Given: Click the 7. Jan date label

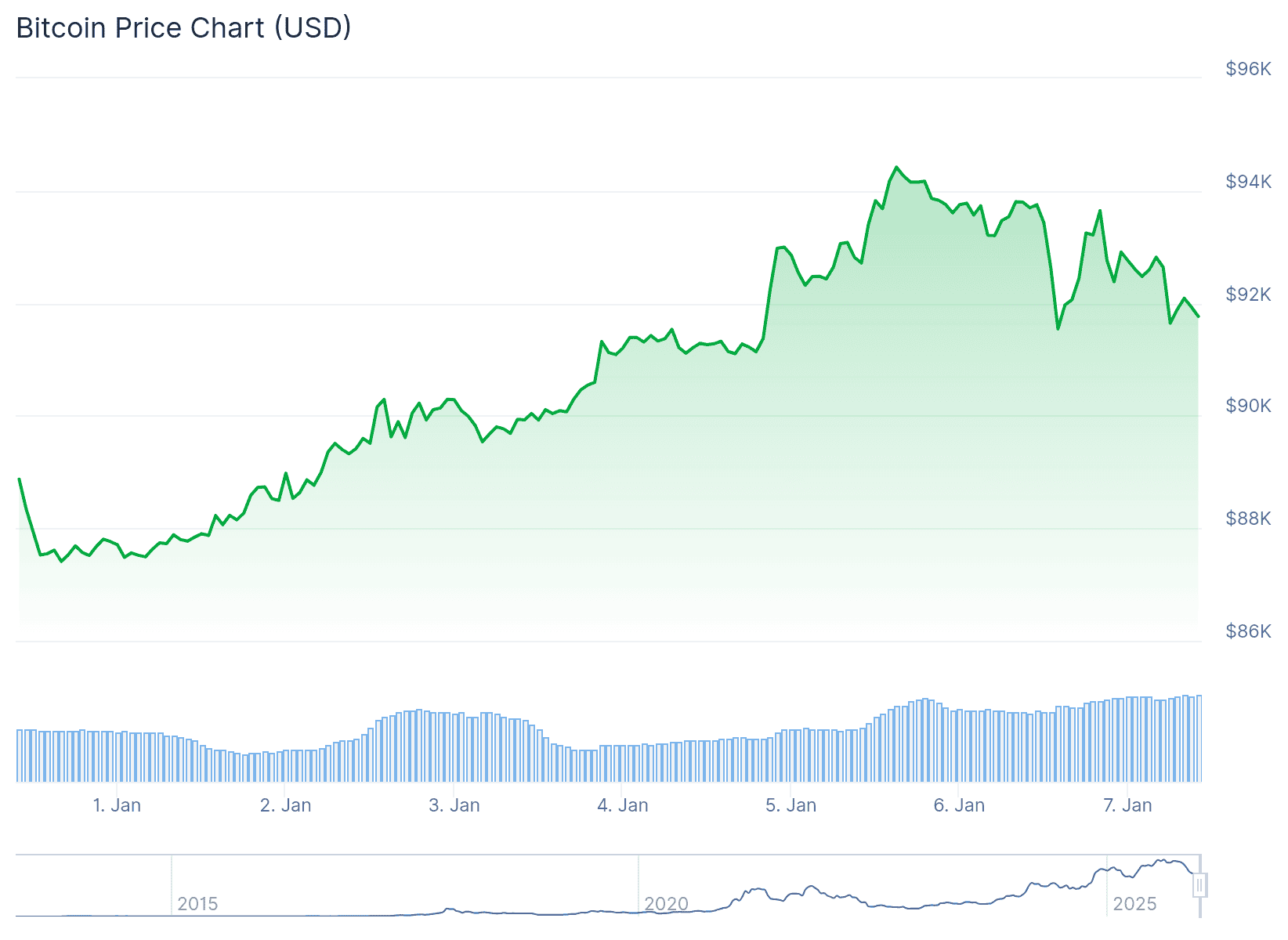Looking at the screenshot, I should 1127,805.
